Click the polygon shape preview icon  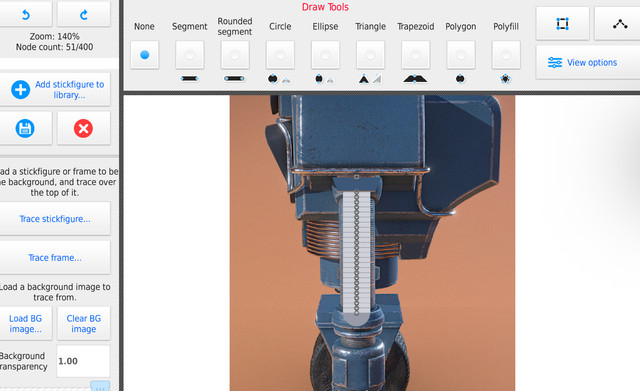pos(460,79)
